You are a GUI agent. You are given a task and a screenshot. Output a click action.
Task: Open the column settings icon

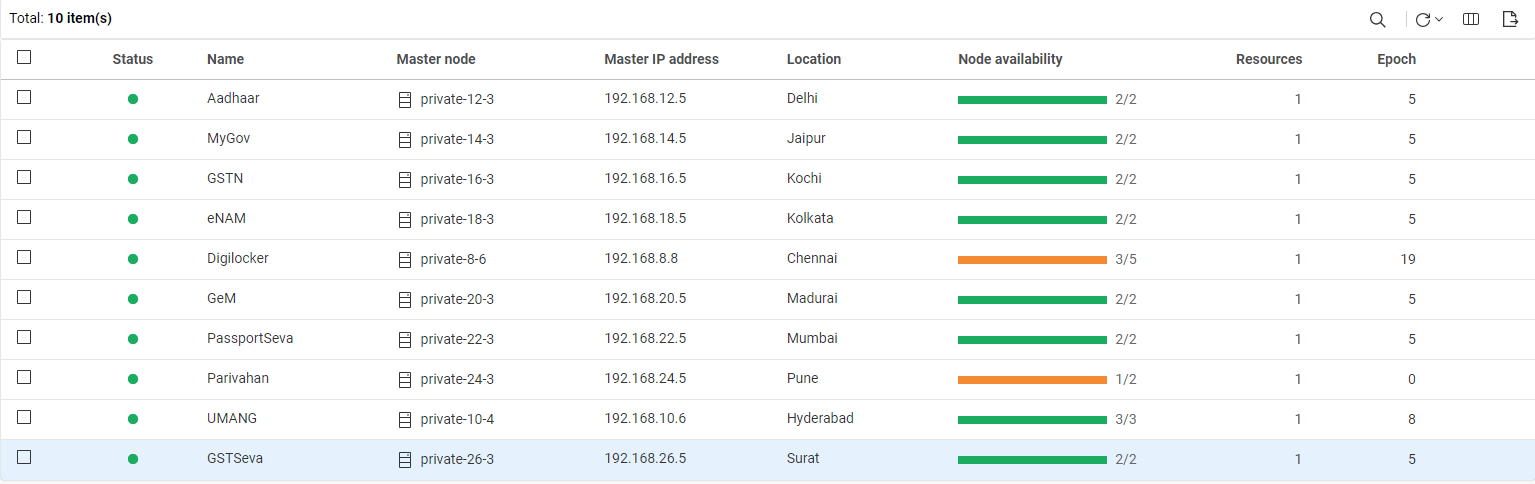coord(1471,20)
